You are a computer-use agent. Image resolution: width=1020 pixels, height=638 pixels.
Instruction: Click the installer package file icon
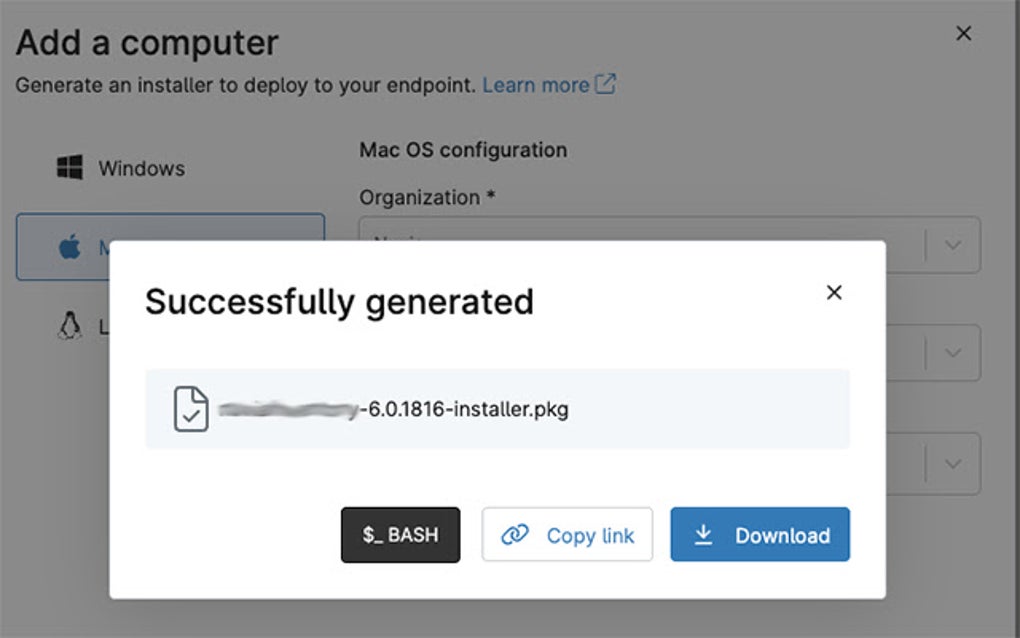pyautogui.click(x=191, y=409)
